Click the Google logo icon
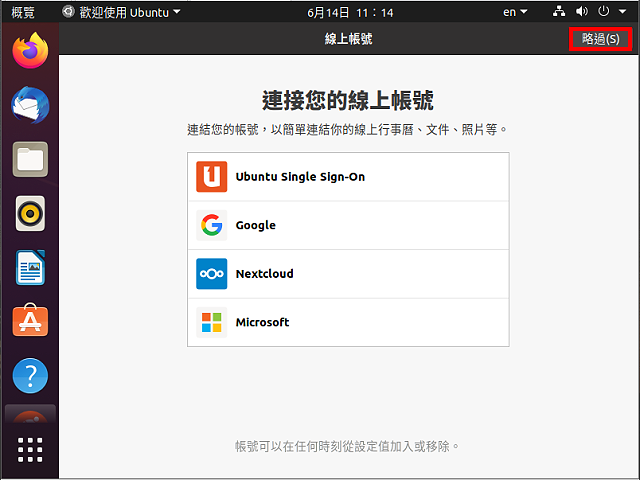 [211, 225]
